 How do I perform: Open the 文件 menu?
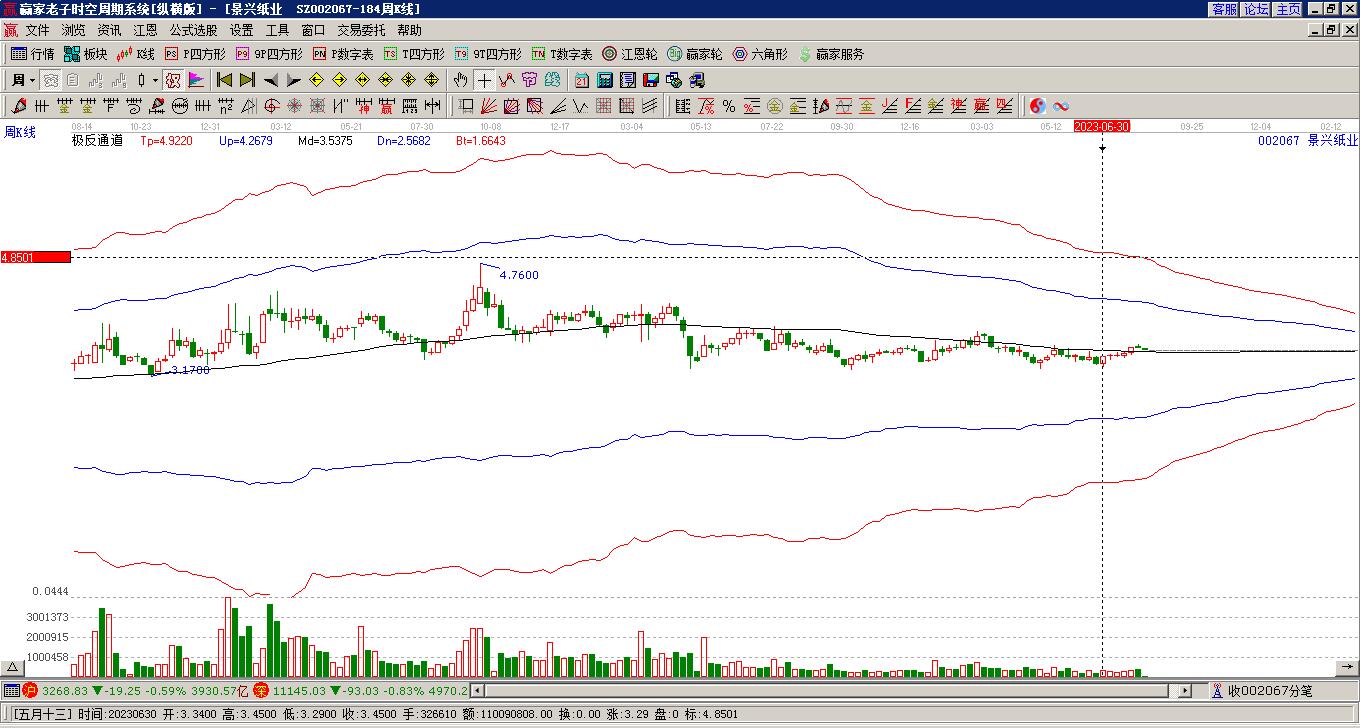click(37, 31)
